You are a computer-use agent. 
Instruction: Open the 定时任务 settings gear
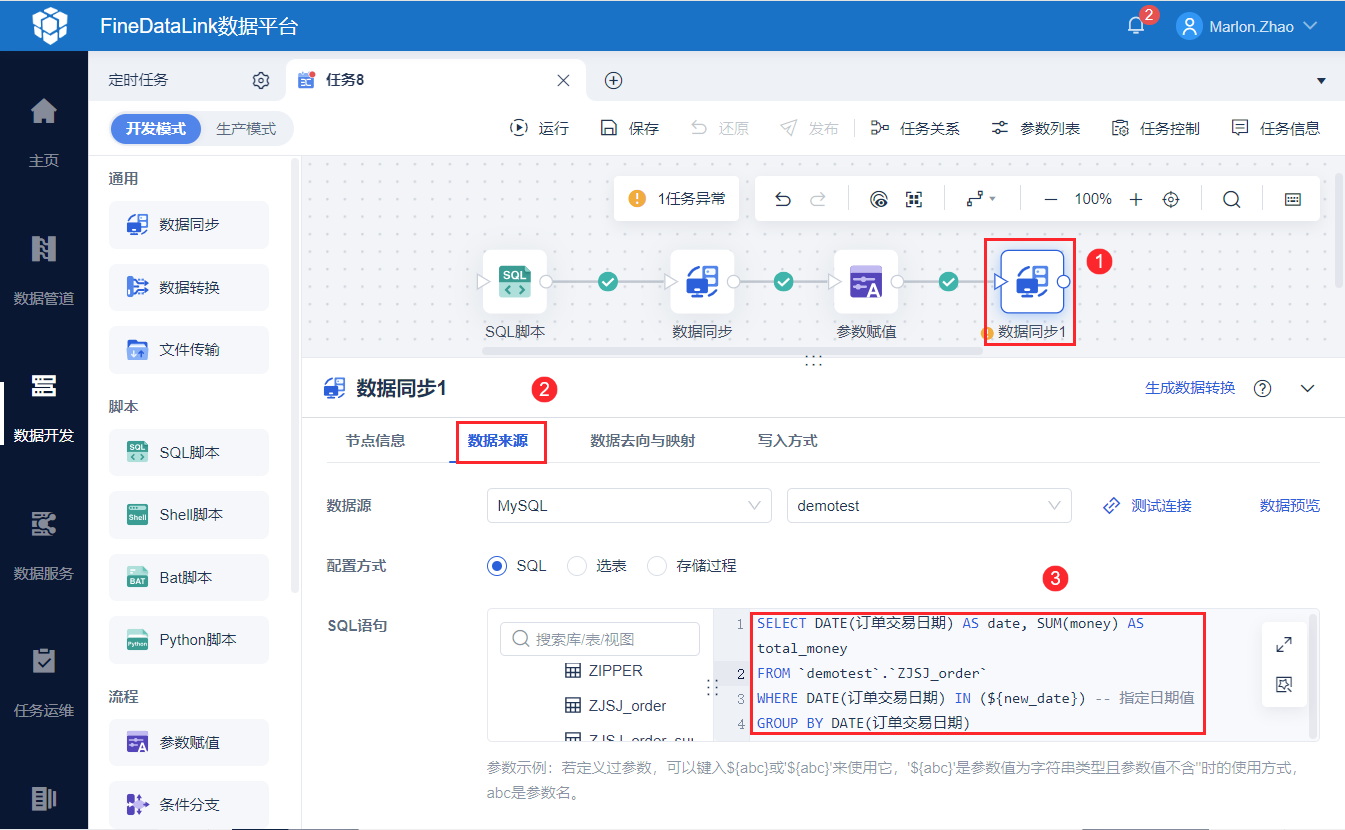(261, 80)
